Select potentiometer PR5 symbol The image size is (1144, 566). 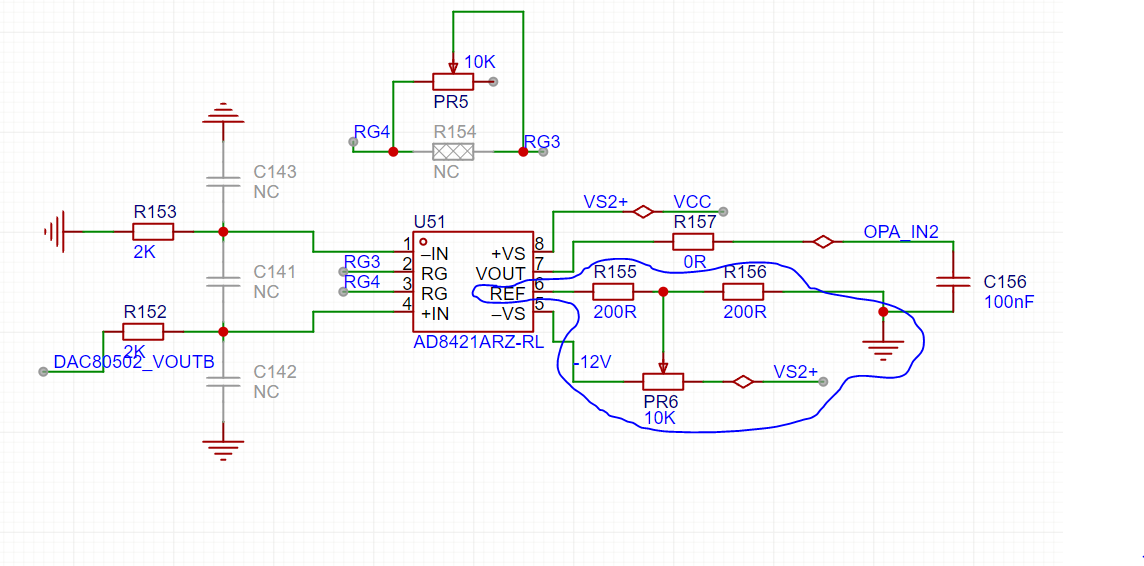click(x=454, y=81)
